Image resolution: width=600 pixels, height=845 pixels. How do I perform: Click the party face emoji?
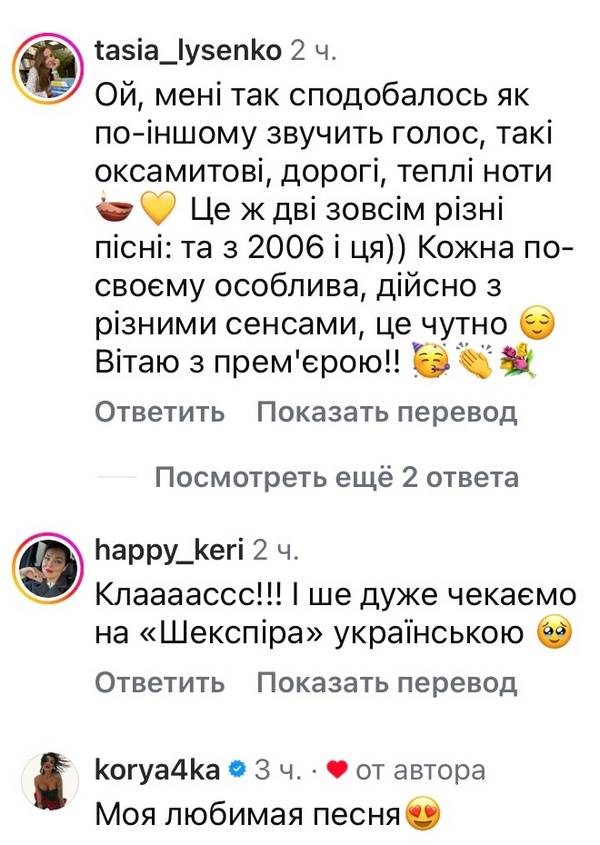pyautogui.click(x=434, y=362)
